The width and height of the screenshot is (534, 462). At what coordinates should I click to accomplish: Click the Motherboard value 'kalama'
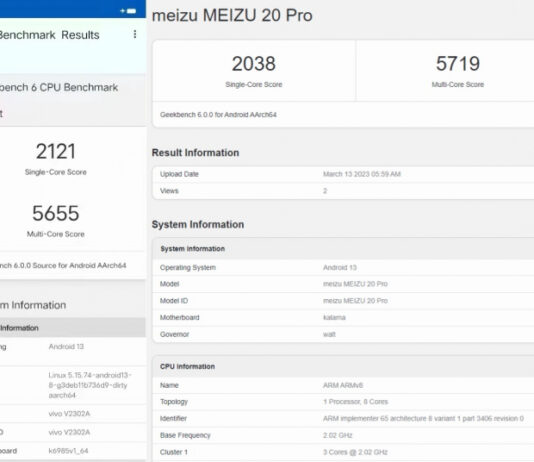tap(334, 318)
